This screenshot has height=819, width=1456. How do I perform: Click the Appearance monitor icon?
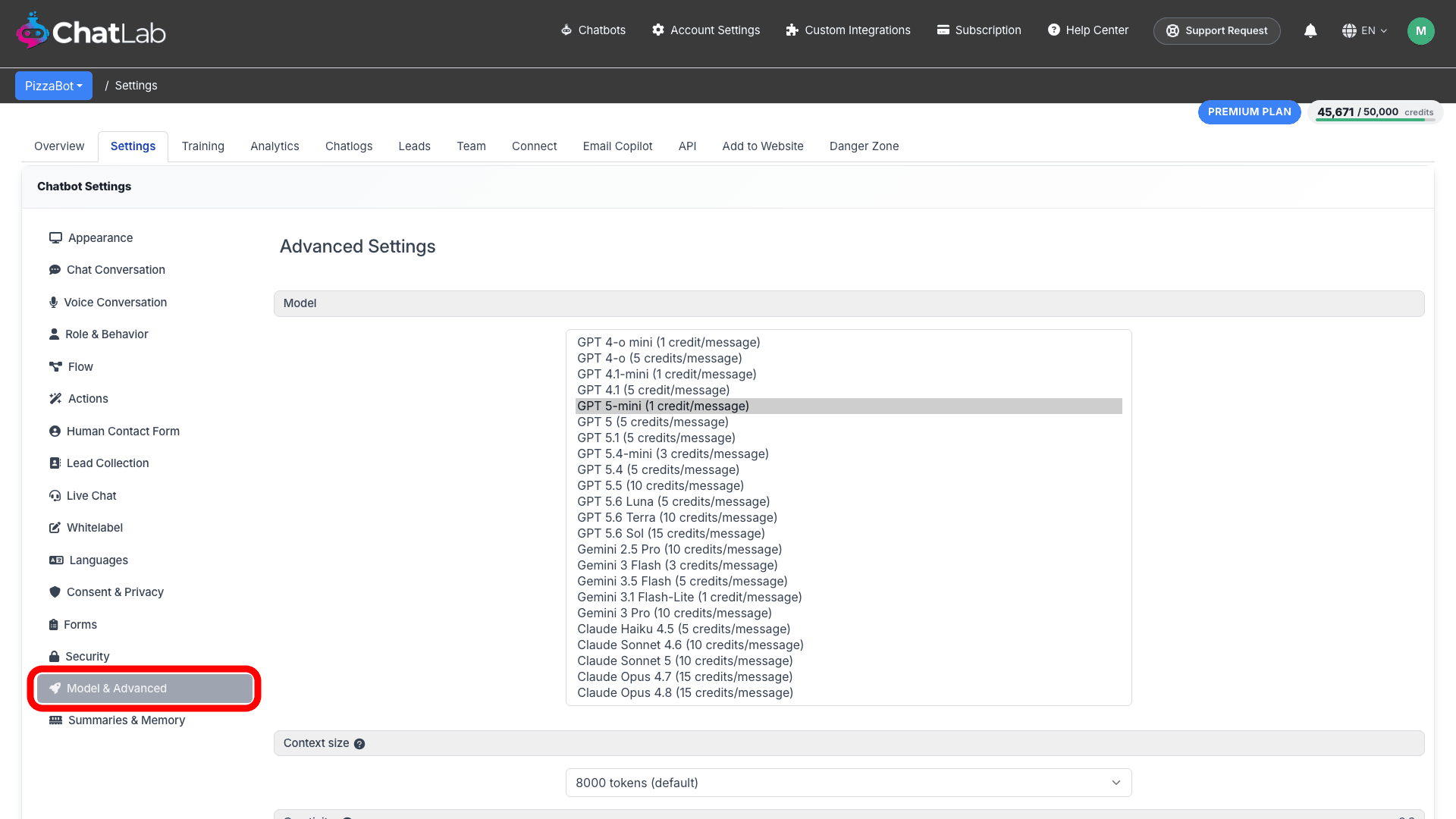coord(55,238)
